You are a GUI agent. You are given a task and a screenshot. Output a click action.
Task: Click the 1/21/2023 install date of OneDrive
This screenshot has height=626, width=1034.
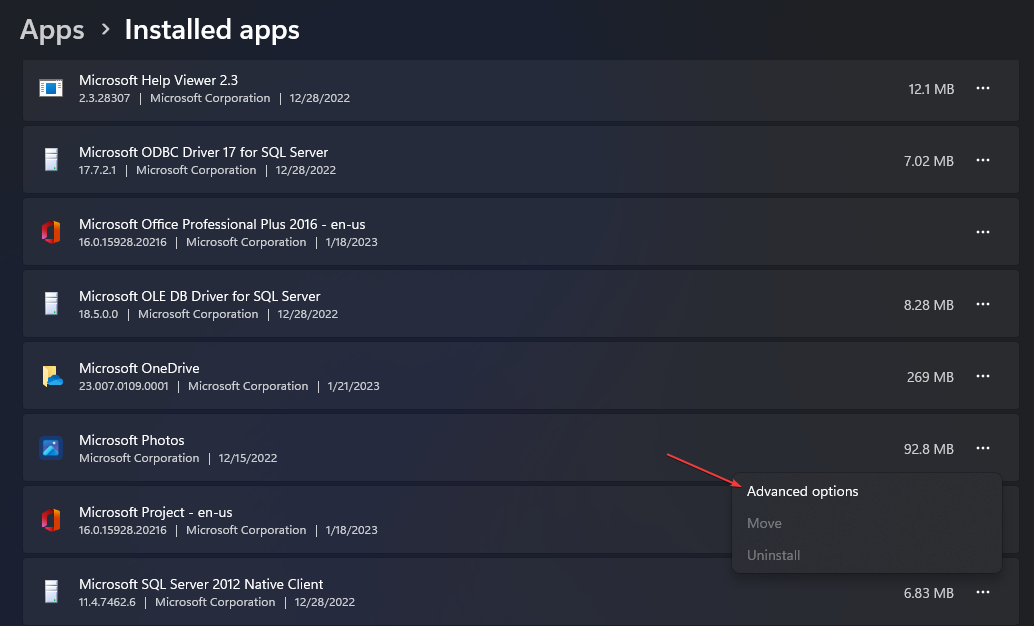[x=353, y=386]
